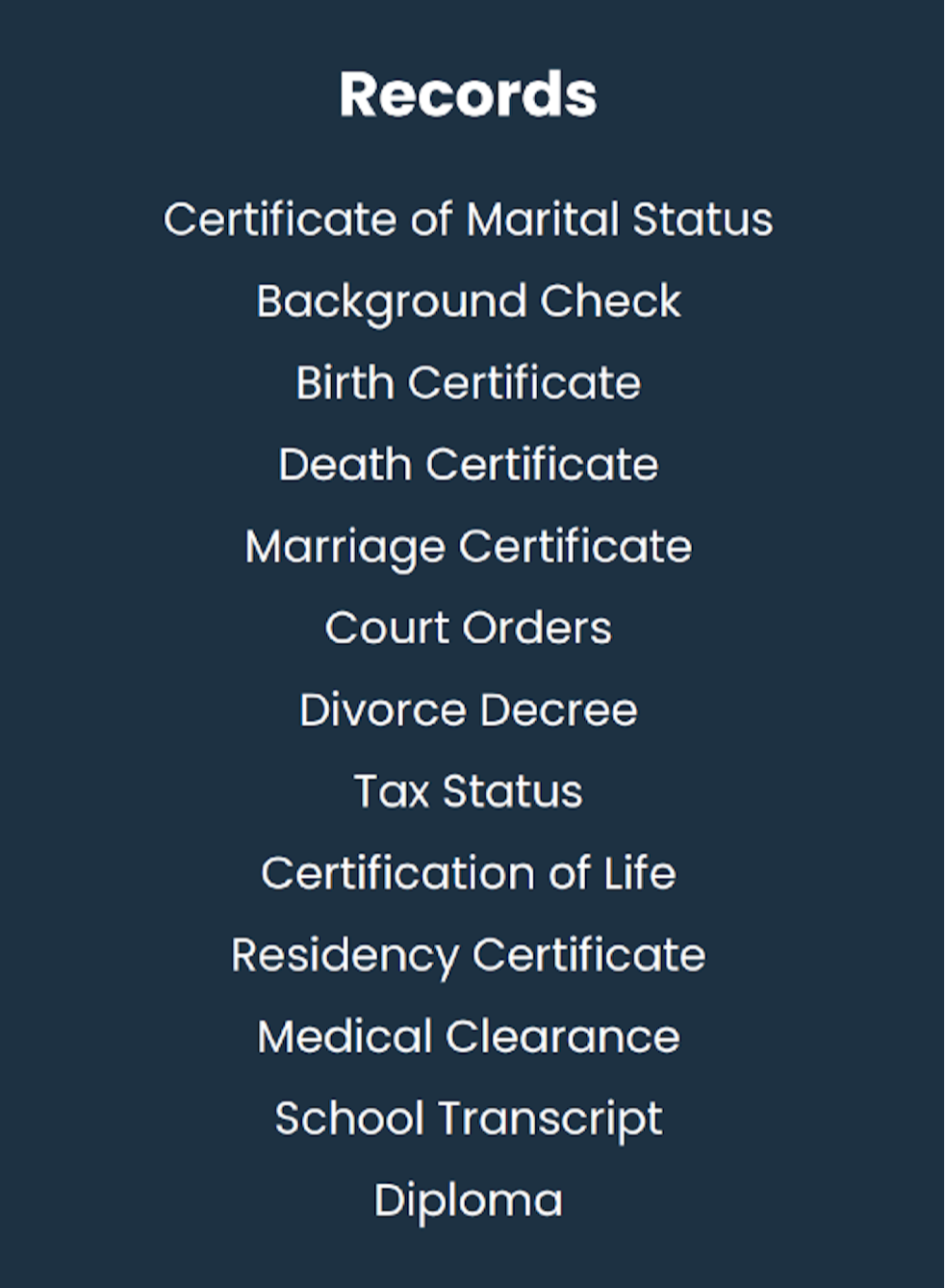945x1288 pixels.
Task: Open the School Transcript link
Action: coord(468,1120)
